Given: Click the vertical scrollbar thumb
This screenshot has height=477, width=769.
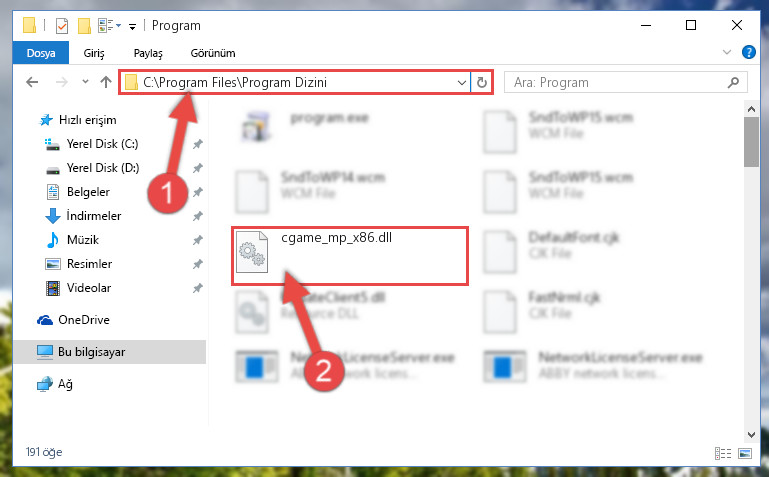Looking at the screenshot, I should click(x=751, y=142).
